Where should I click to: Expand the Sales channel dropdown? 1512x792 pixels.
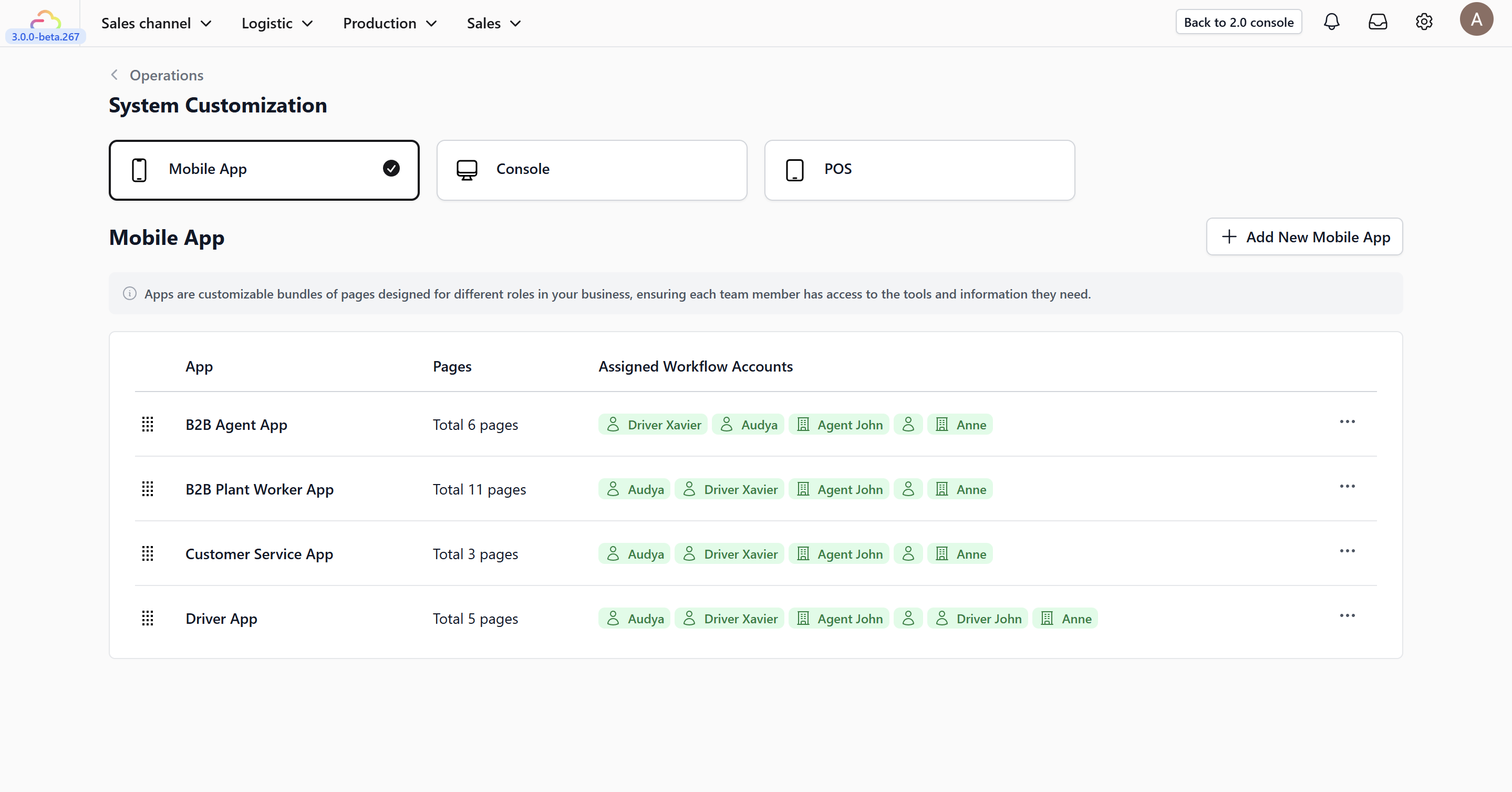(x=156, y=24)
